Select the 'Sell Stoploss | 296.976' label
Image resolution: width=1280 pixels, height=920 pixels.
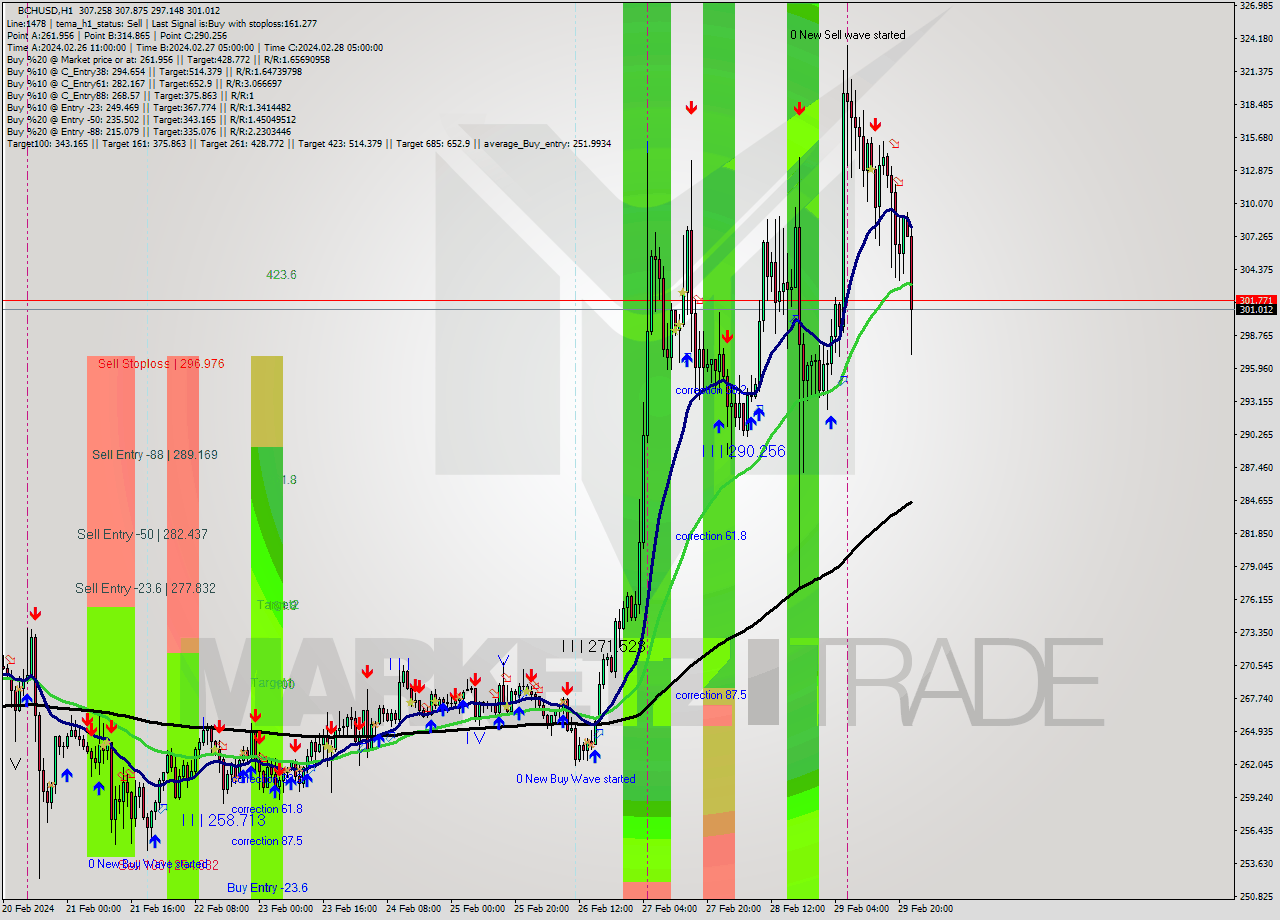pos(161,364)
